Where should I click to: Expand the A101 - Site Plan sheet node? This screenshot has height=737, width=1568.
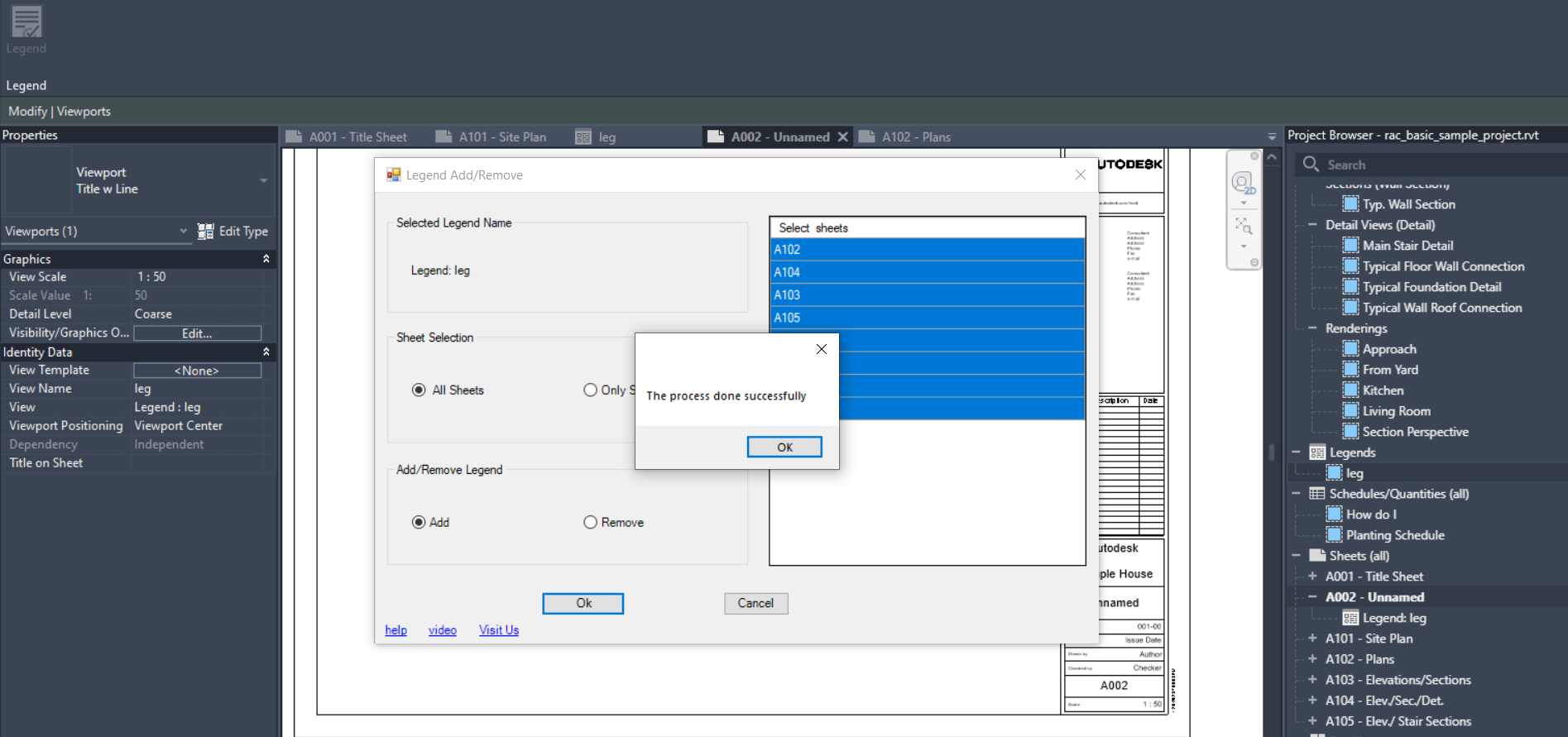1312,639
